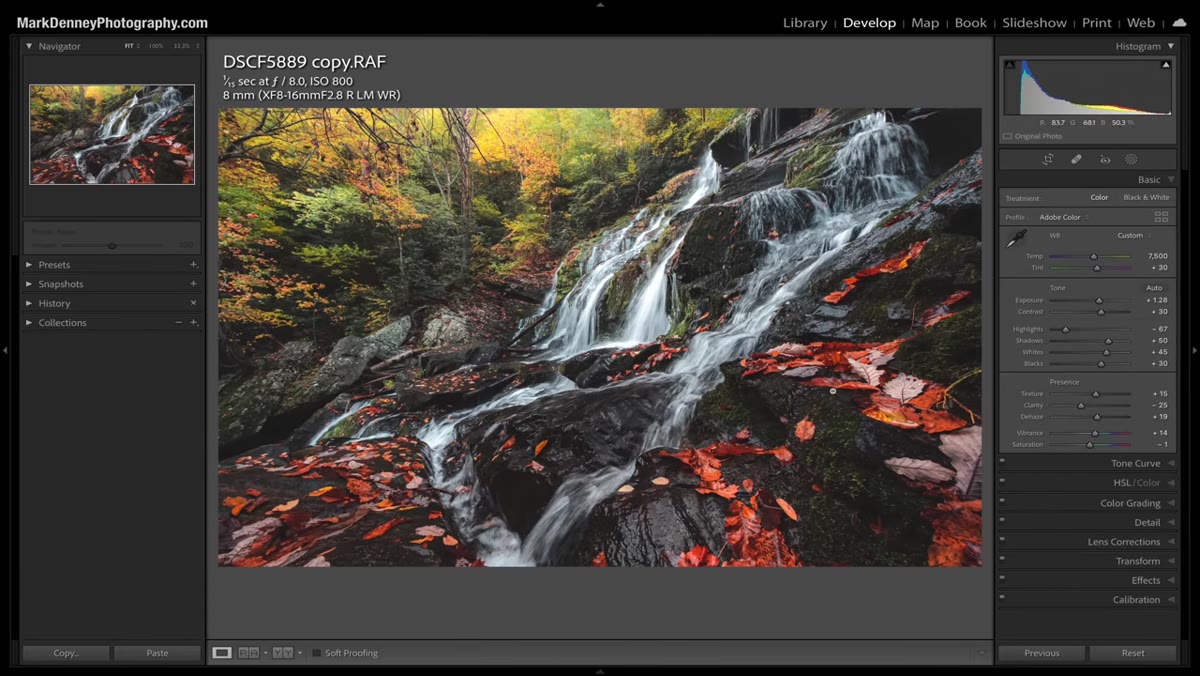Screen dimensions: 1200x676
Task: Remove collection with the minus icon
Action: (179, 322)
